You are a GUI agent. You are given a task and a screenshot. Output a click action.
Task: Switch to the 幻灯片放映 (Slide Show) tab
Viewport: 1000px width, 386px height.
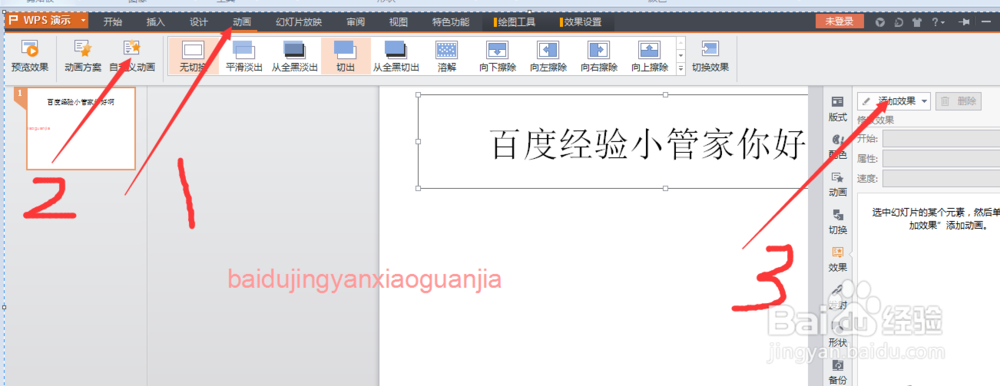click(299, 22)
